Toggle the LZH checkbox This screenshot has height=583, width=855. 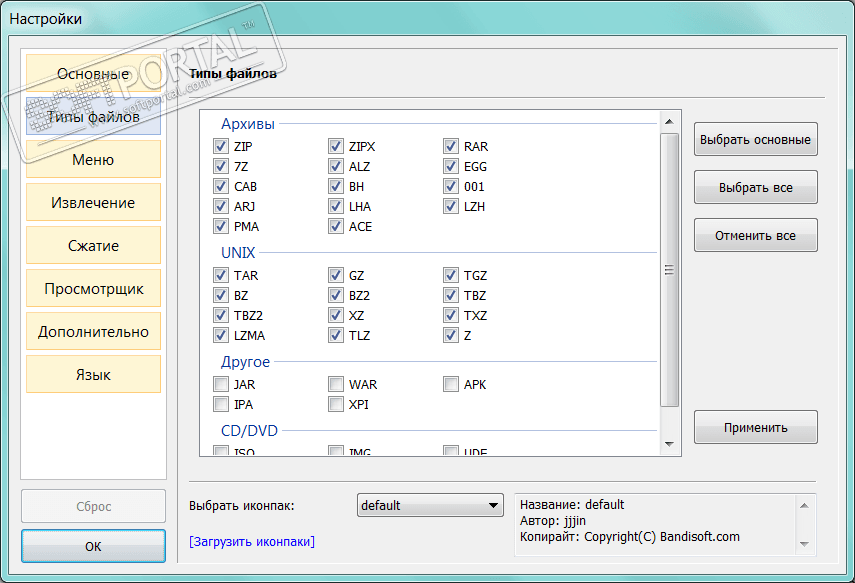click(451, 206)
